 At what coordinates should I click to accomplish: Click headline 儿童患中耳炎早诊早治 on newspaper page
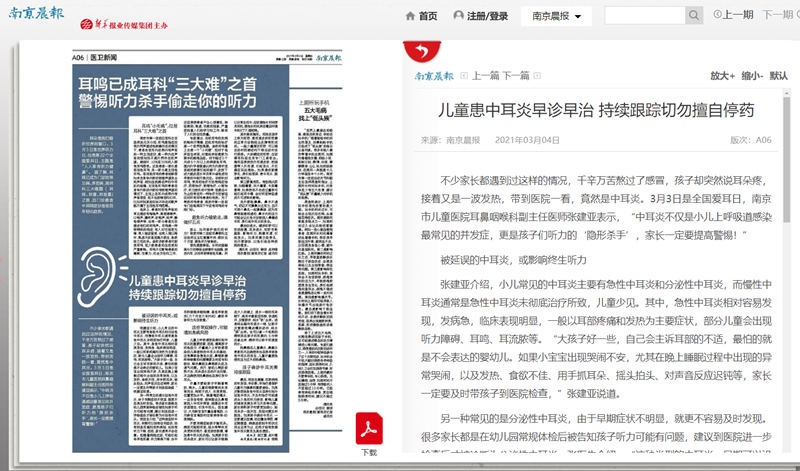187,287
